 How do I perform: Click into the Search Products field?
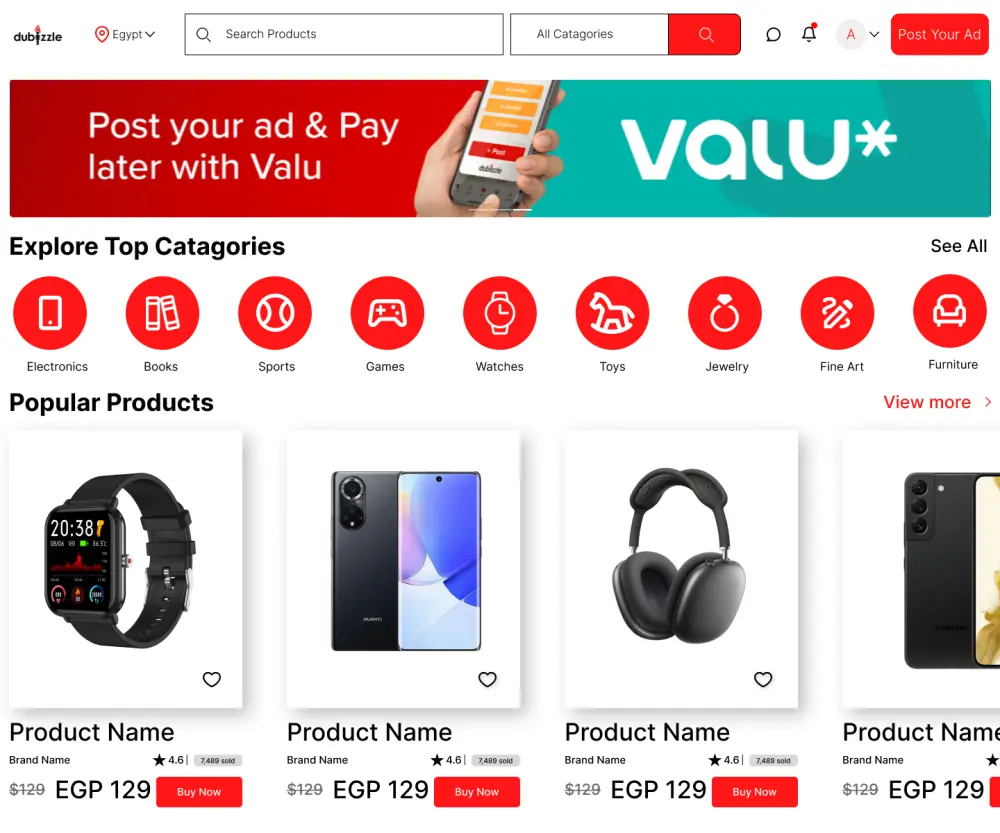coord(344,34)
